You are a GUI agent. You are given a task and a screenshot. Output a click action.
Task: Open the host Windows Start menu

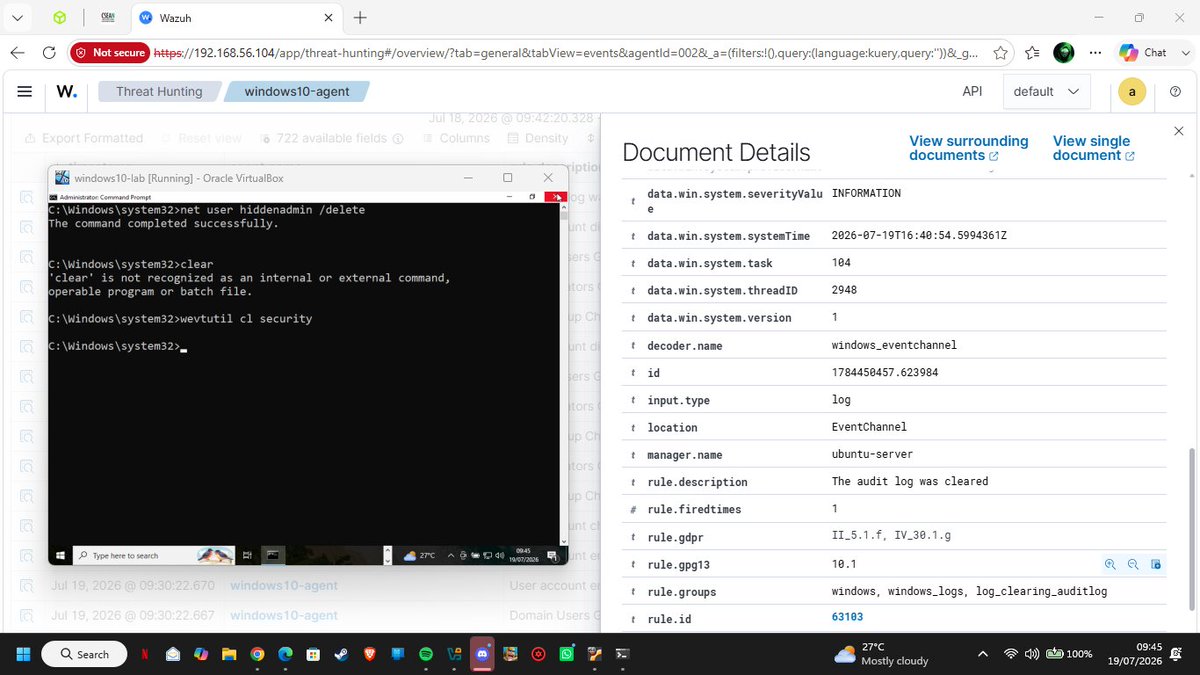click(23, 654)
